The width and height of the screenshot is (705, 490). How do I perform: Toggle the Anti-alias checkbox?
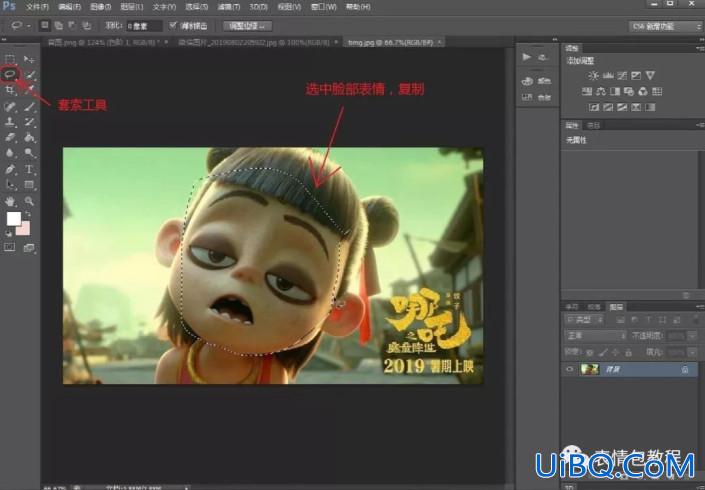coord(173,26)
